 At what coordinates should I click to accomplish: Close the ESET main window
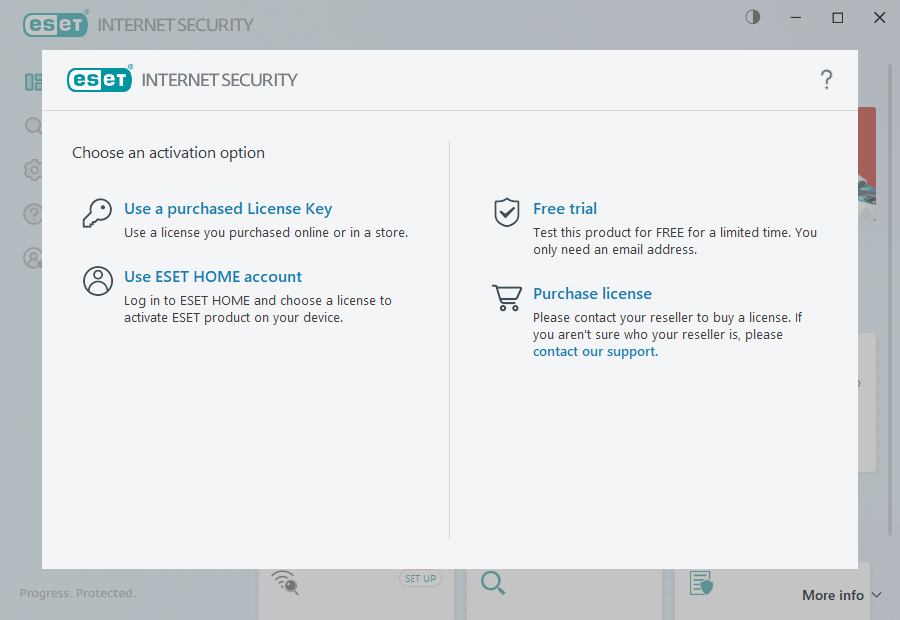pos(879,18)
